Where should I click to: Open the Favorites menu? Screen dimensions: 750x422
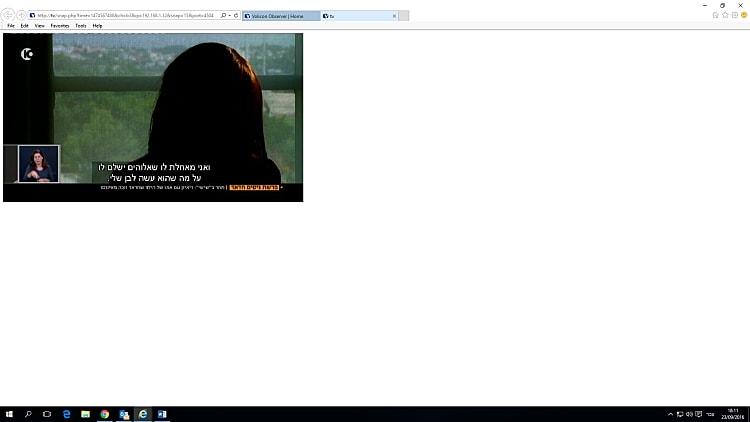click(60, 26)
